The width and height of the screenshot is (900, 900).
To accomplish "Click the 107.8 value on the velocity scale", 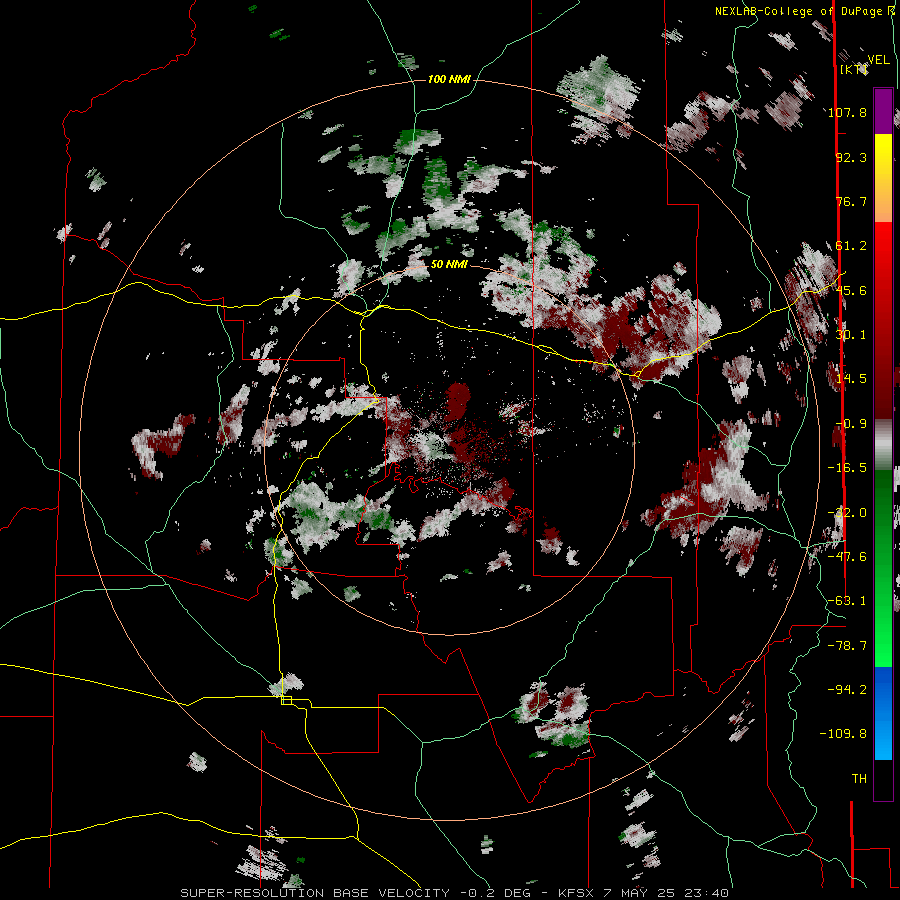I will [847, 112].
